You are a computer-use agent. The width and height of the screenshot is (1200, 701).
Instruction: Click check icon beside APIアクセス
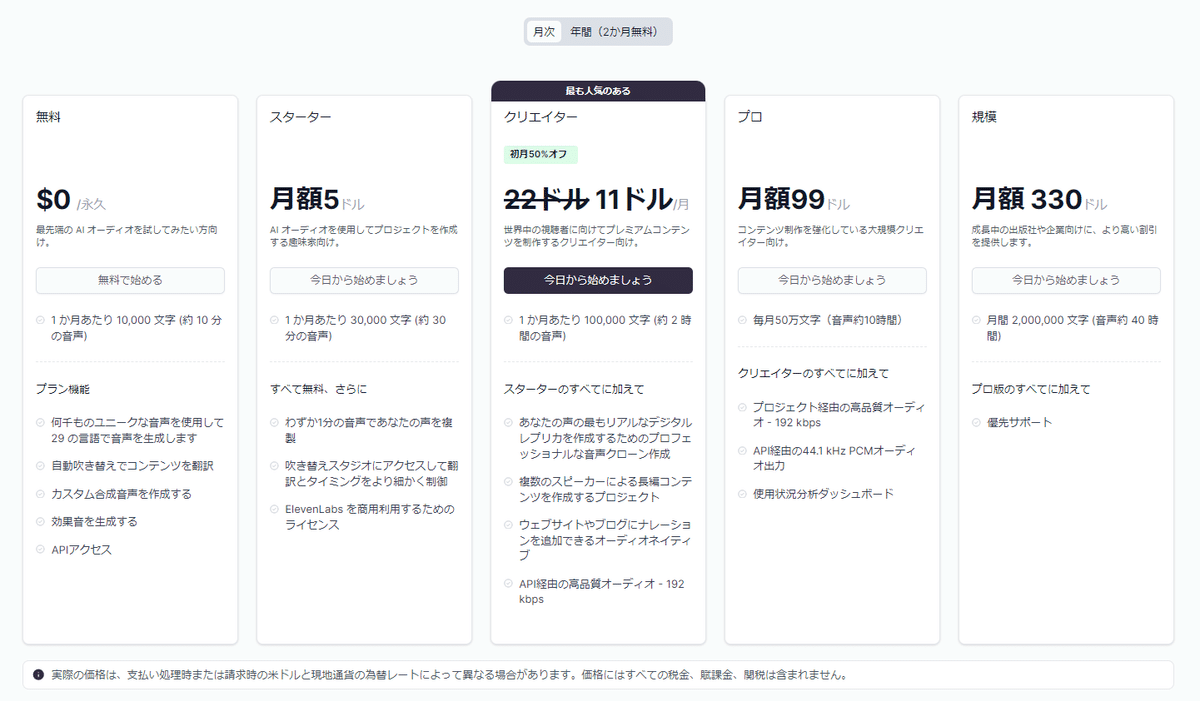tap(41, 550)
